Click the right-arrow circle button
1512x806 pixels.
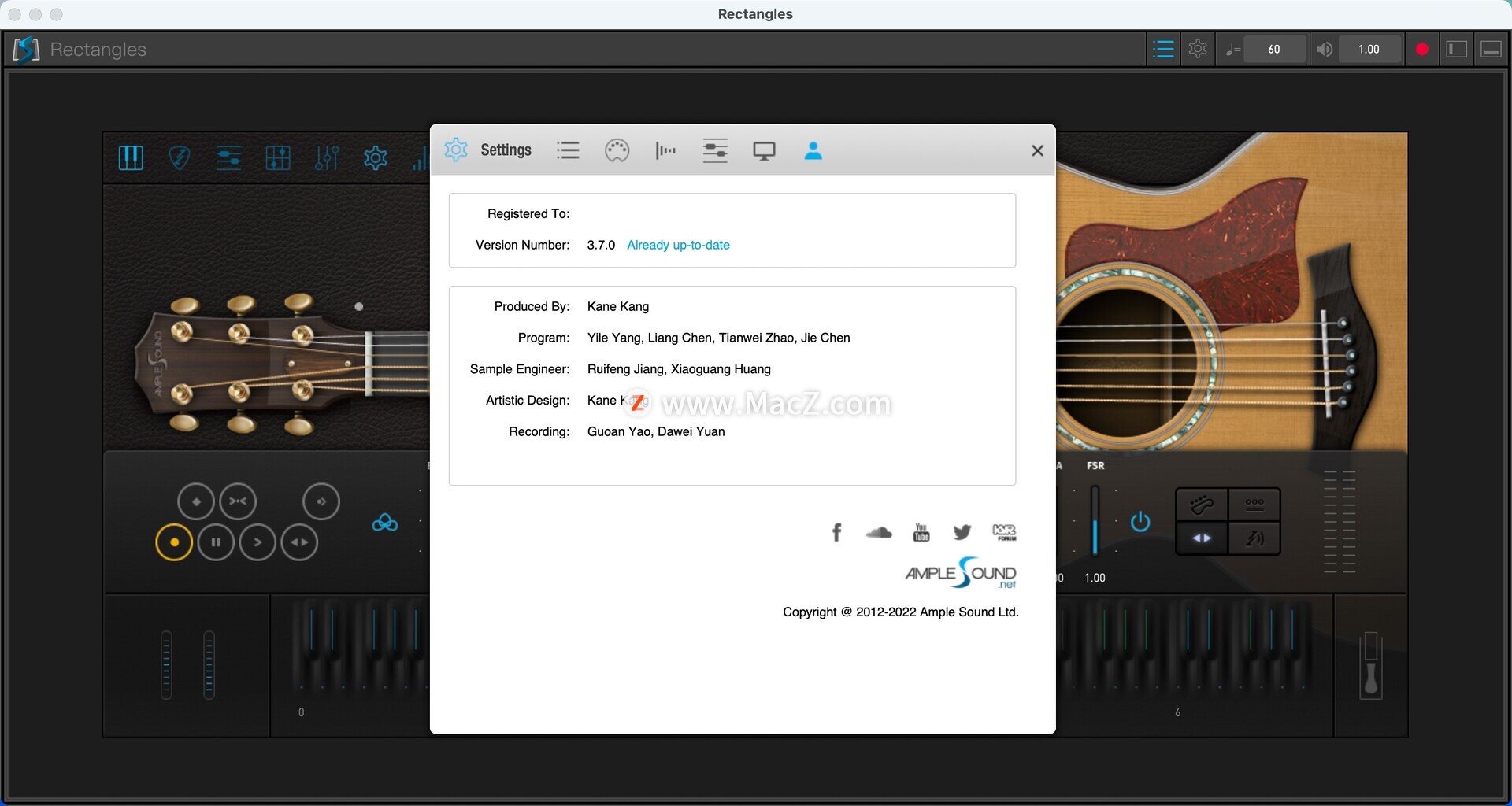258,542
